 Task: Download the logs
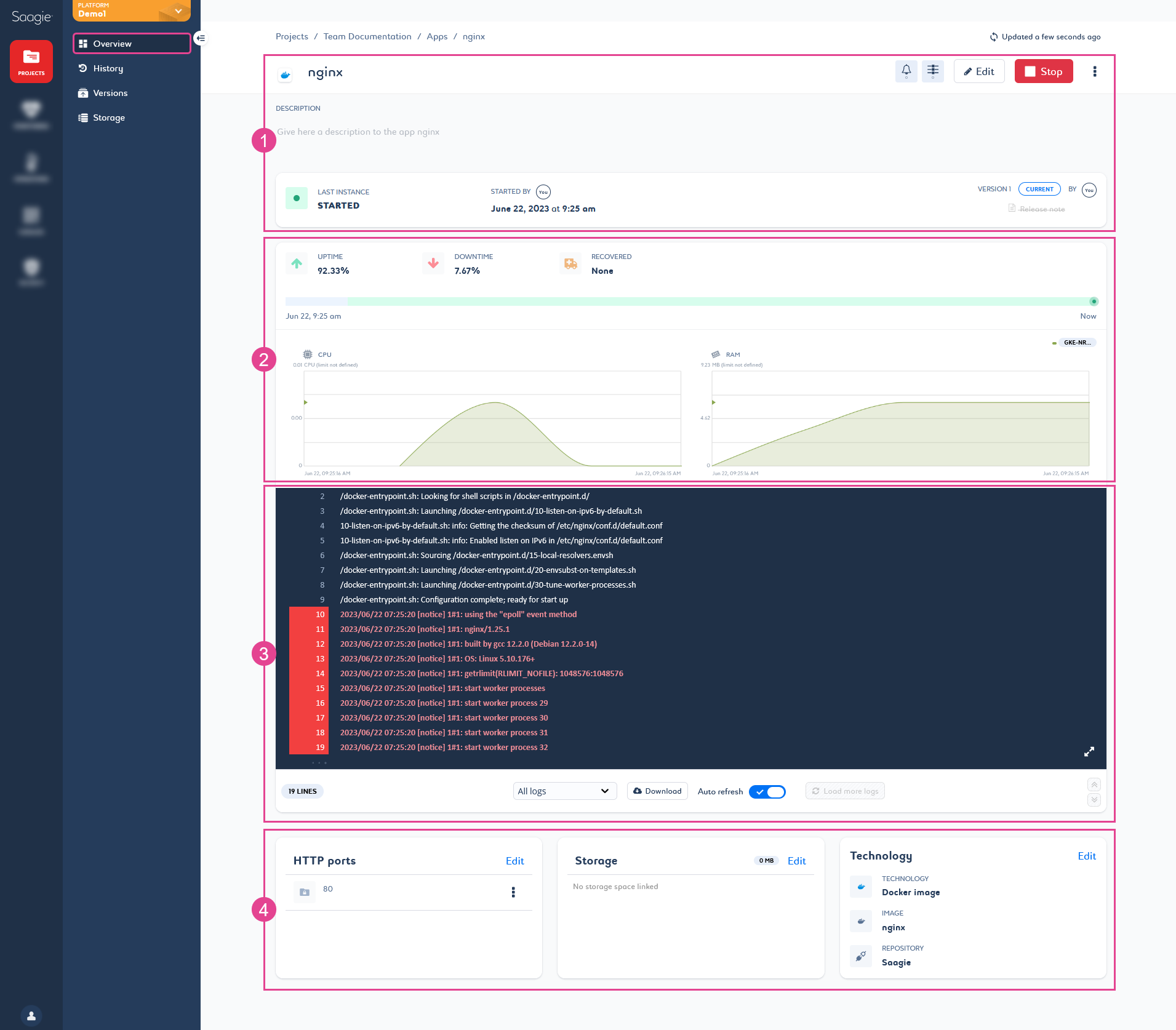pos(657,791)
